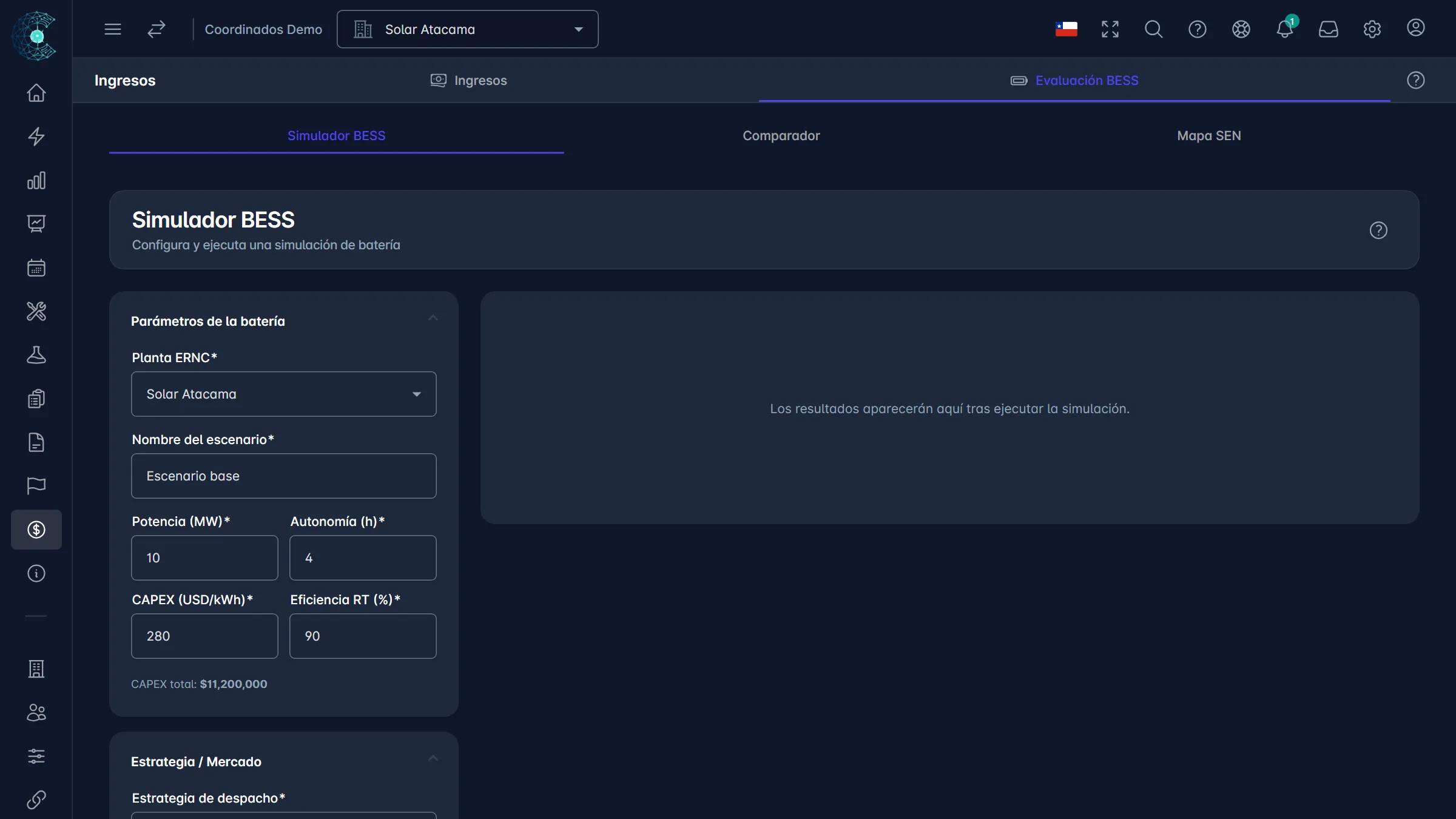Open the bar chart sidebar icon

coord(36,180)
